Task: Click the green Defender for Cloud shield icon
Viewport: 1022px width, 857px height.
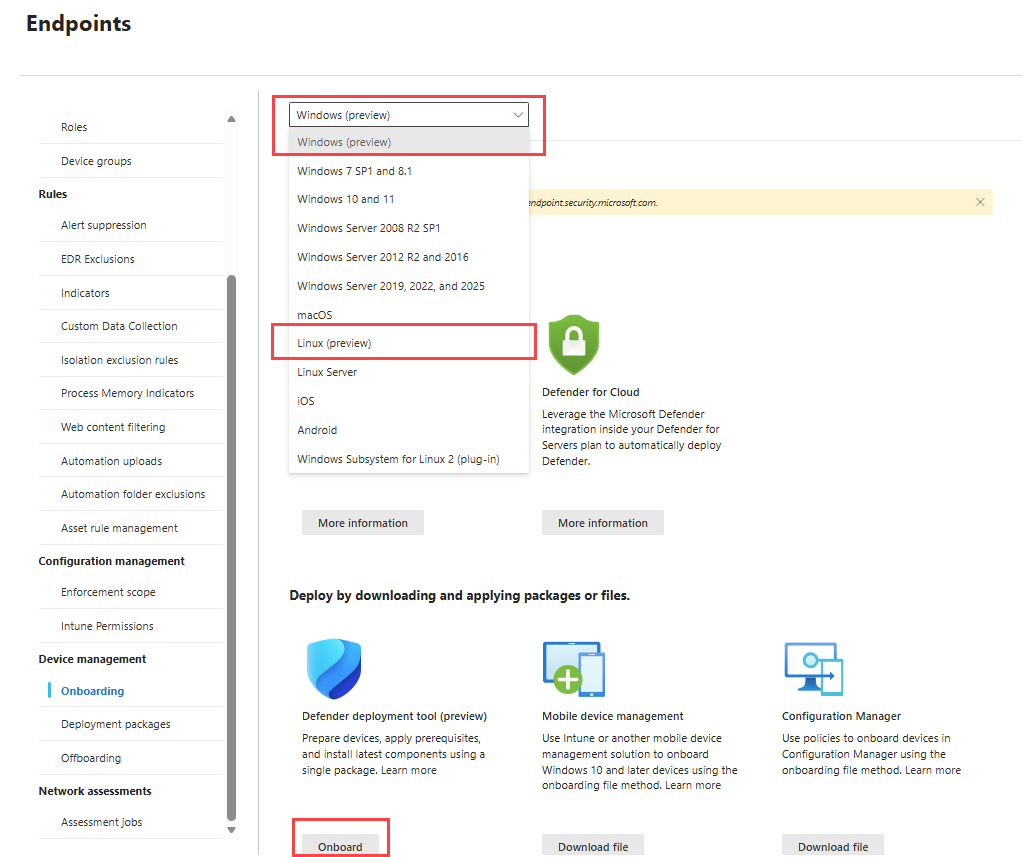Action: [573, 345]
